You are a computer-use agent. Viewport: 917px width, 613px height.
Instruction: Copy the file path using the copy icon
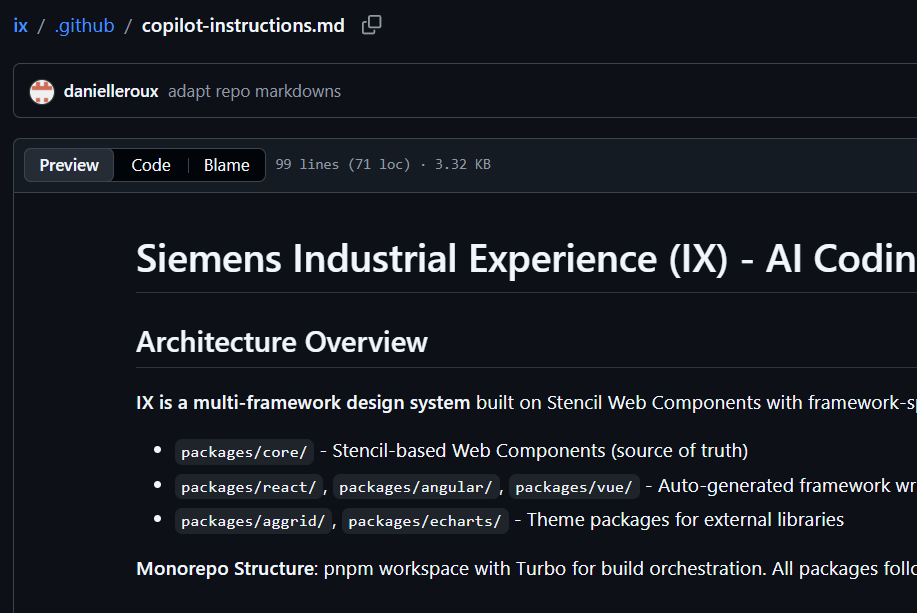pyautogui.click(x=371, y=24)
